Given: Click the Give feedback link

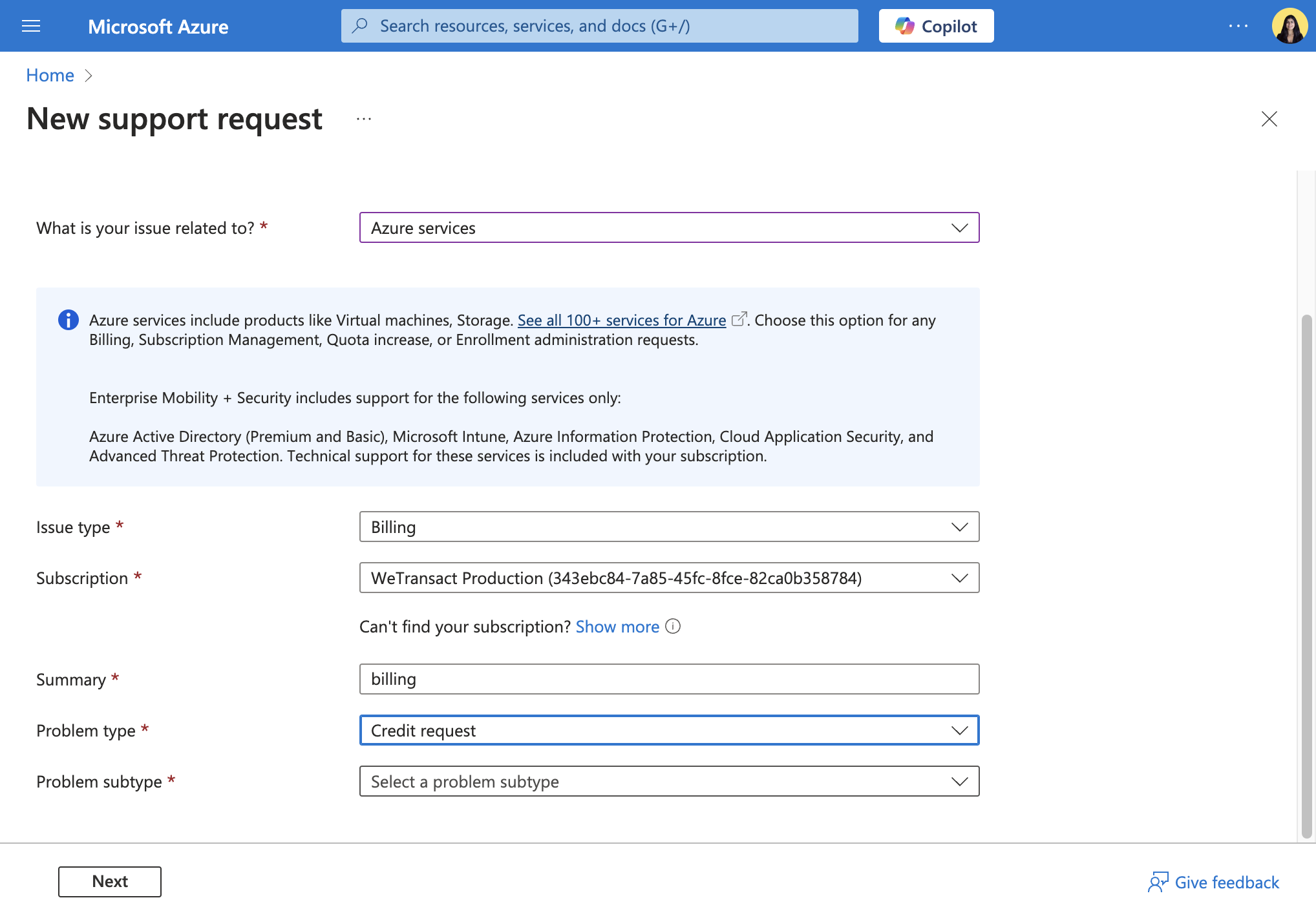Looking at the screenshot, I should tap(1227, 883).
